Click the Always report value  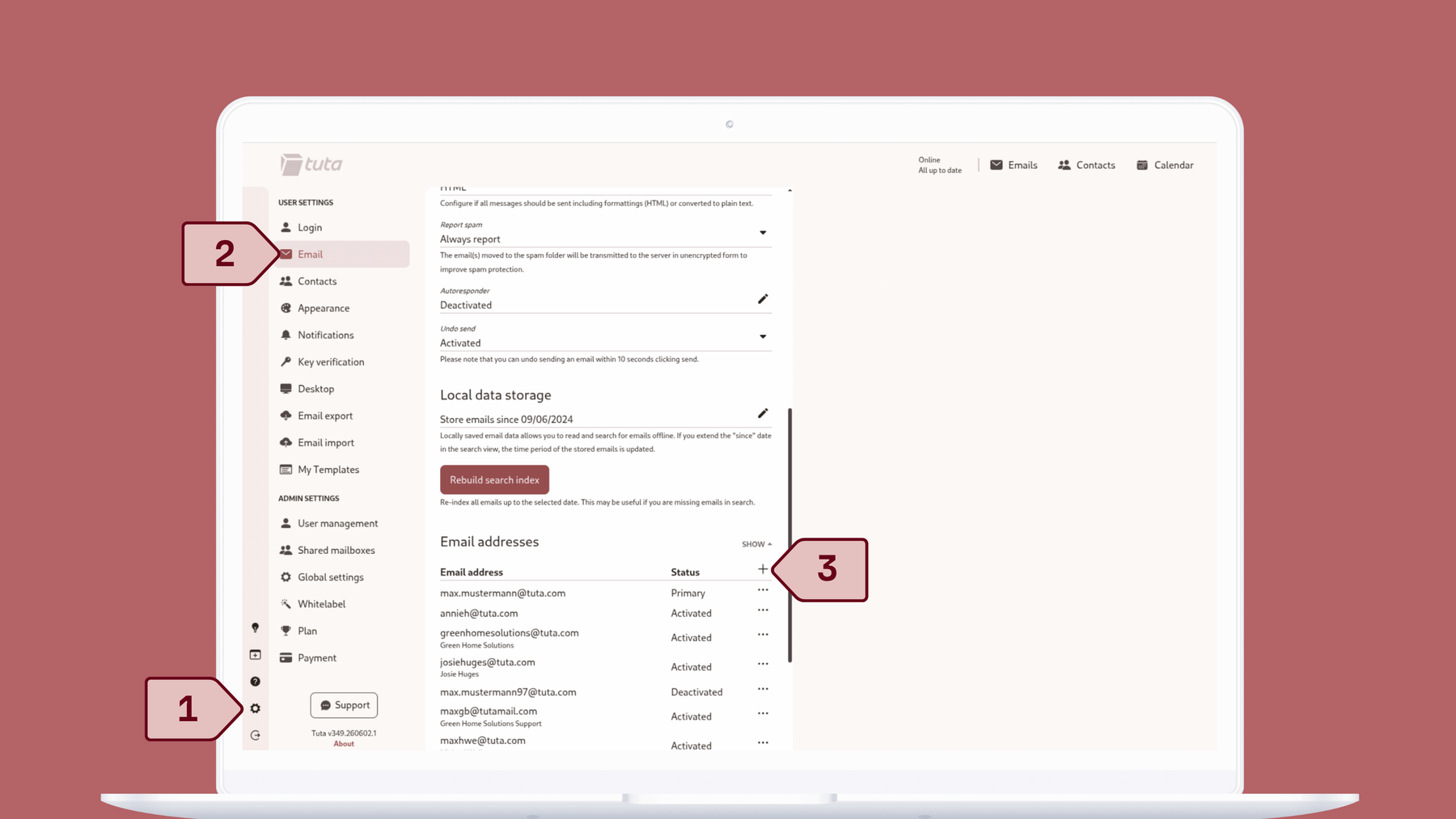point(470,239)
